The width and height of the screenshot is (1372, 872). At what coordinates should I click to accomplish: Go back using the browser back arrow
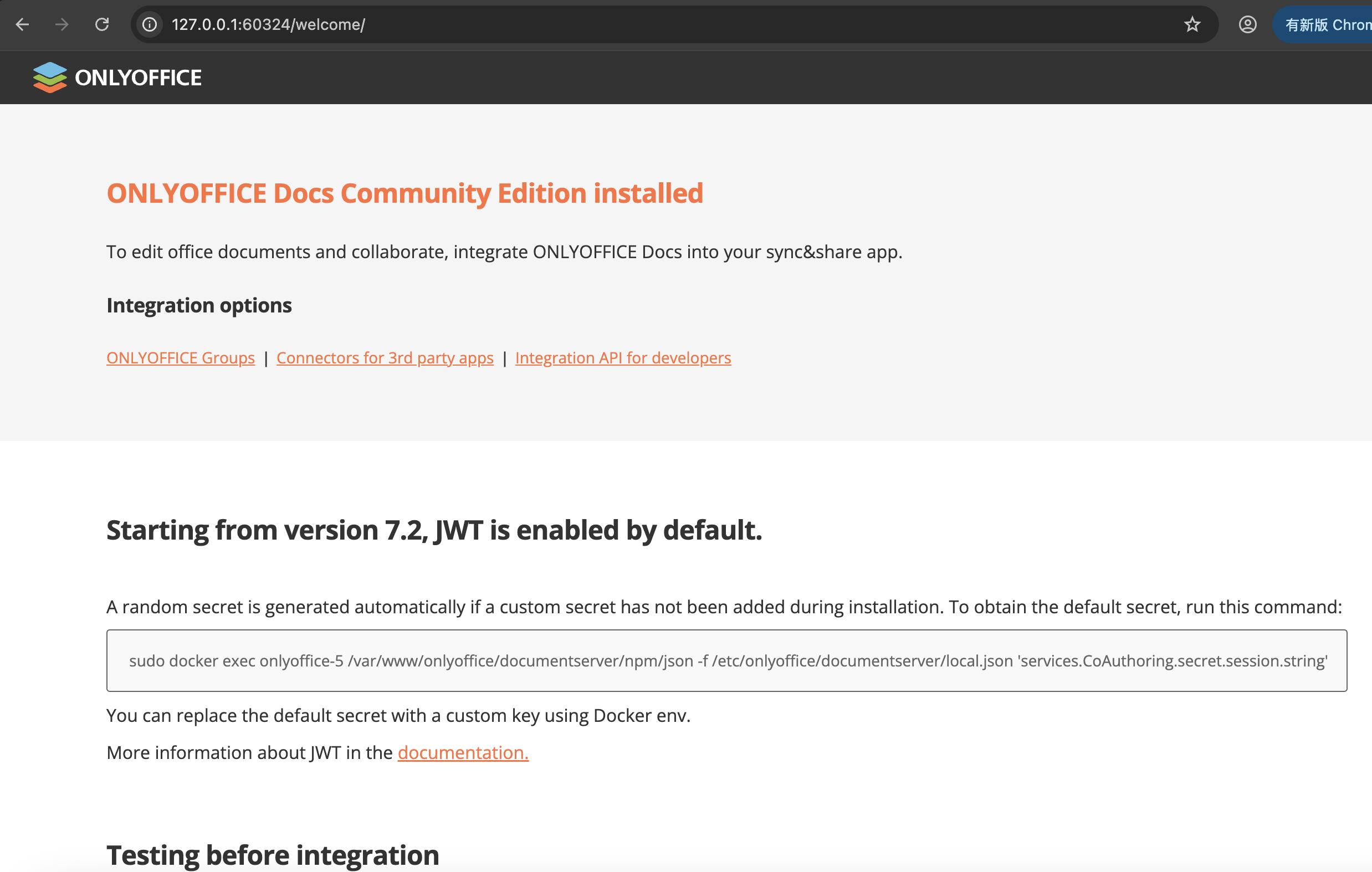coord(22,24)
